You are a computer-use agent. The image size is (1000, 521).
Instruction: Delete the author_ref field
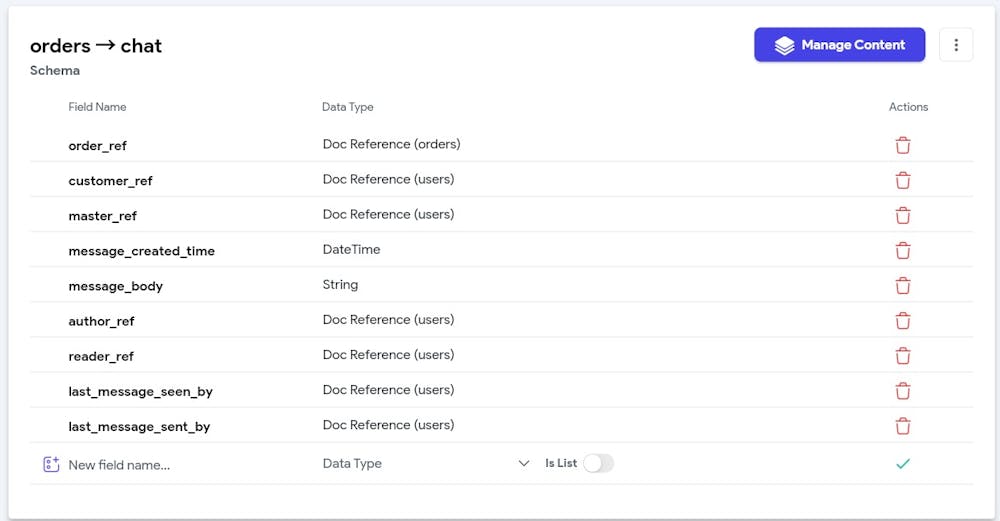pyautogui.click(x=903, y=320)
